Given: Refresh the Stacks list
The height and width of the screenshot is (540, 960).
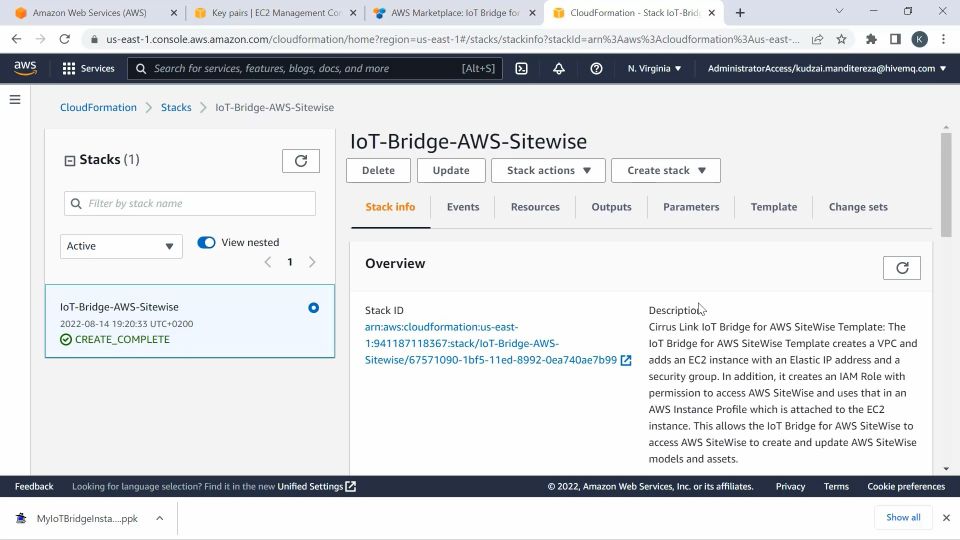Looking at the screenshot, I should [301, 161].
